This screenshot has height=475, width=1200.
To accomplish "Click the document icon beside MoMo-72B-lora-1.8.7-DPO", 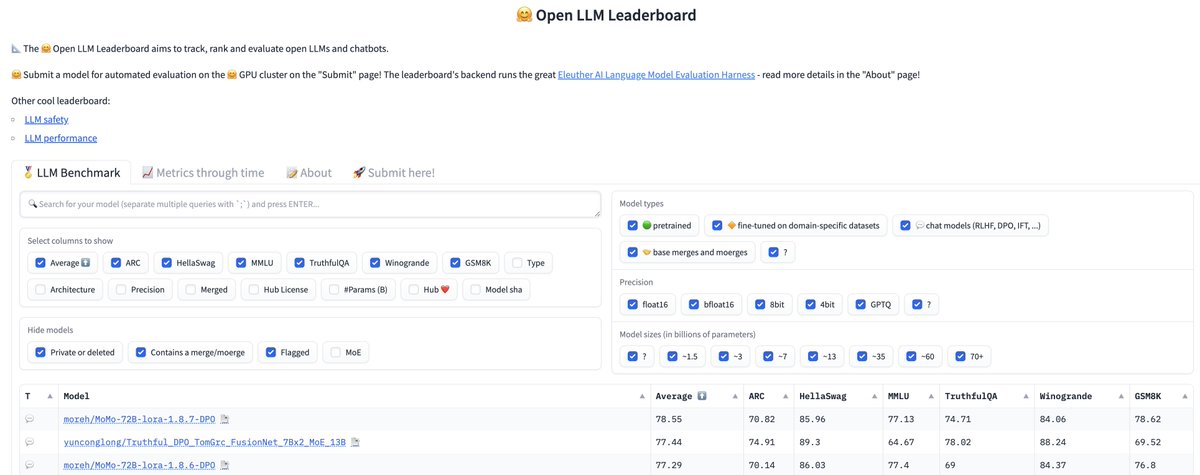I will (x=224, y=418).
